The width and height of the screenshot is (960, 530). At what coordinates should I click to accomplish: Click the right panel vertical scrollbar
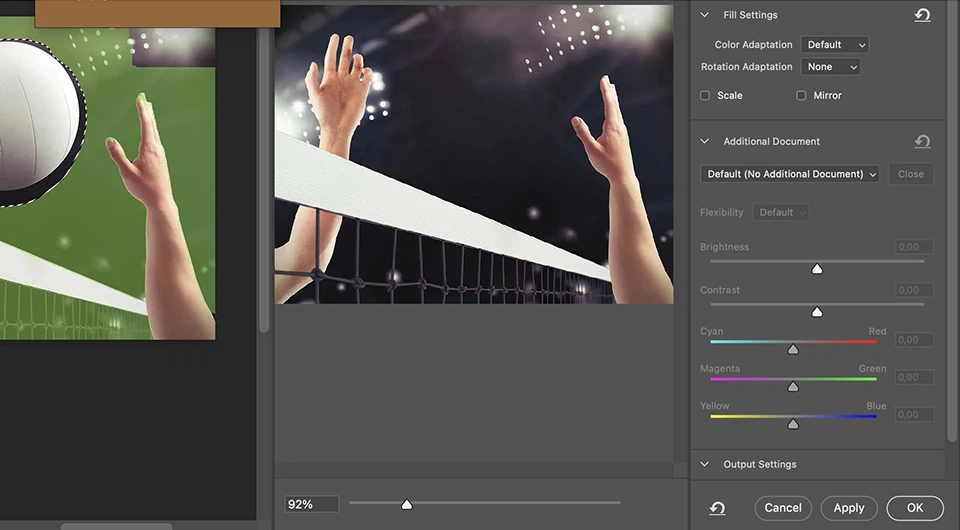click(x=951, y=220)
